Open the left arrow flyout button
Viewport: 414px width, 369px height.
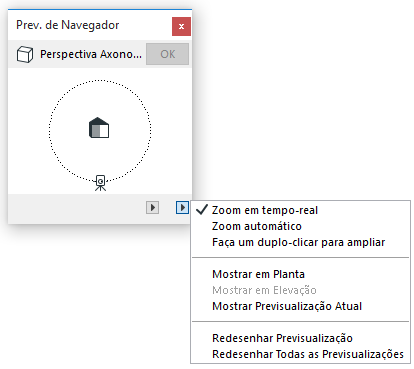pos(153,208)
